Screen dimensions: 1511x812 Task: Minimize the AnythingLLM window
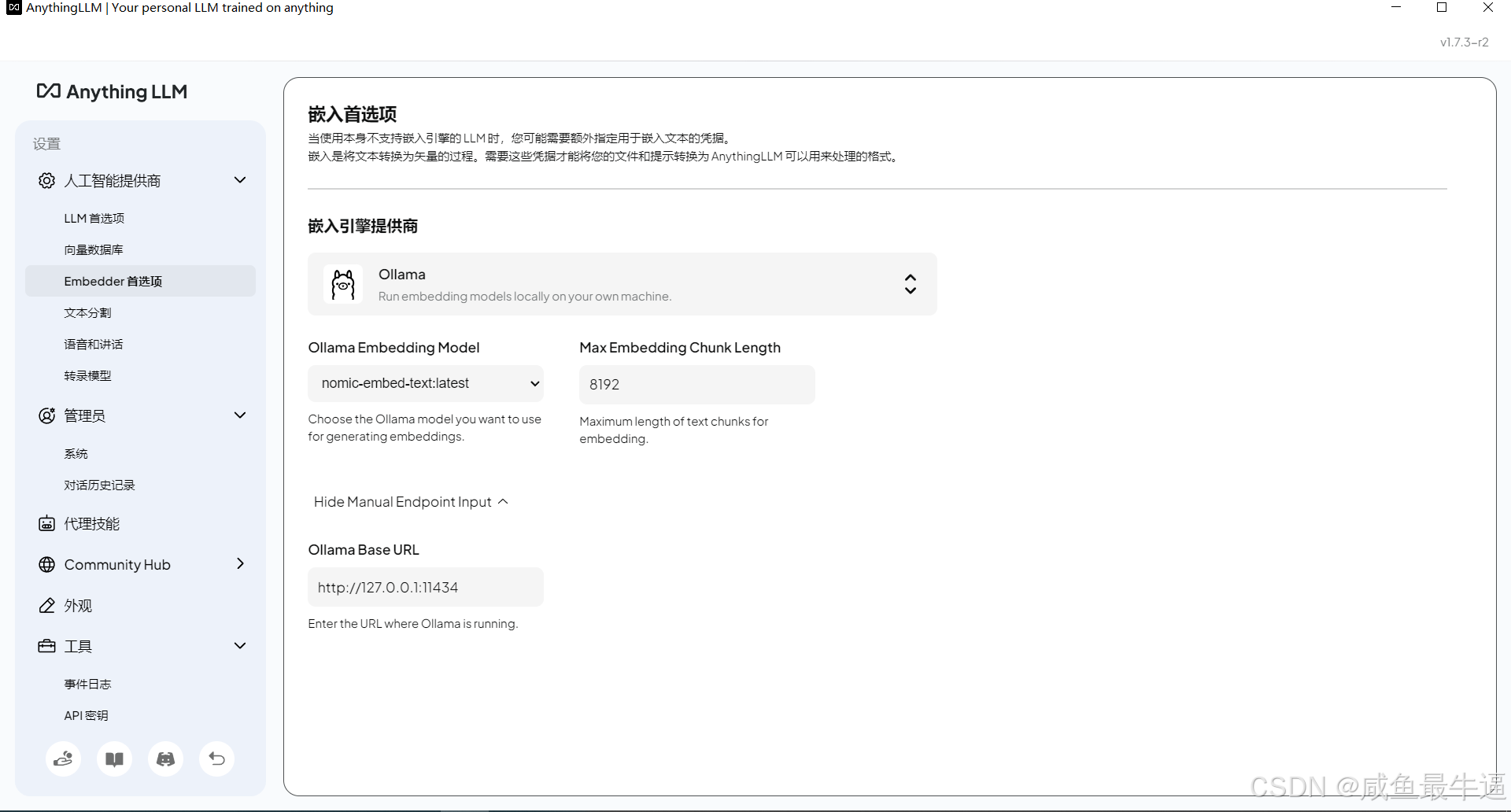[1396, 7]
